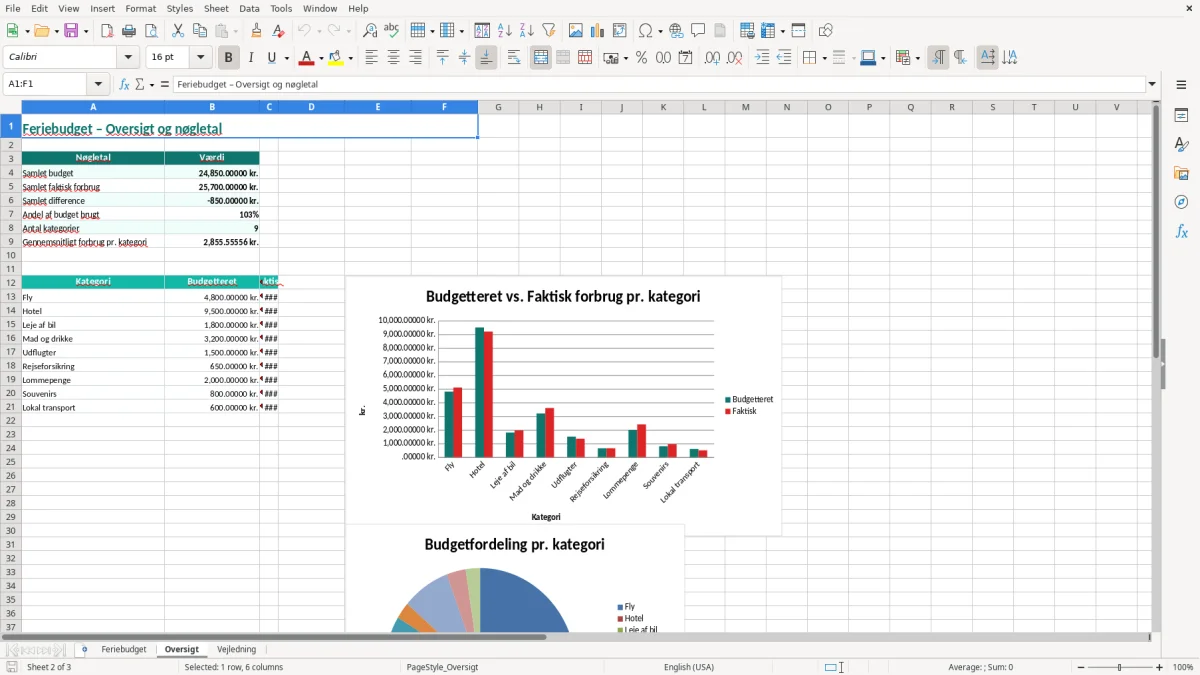The width and height of the screenshot is (1200, 675).
Task: Click the Sort Descending icon
Action: click(527, 31)
